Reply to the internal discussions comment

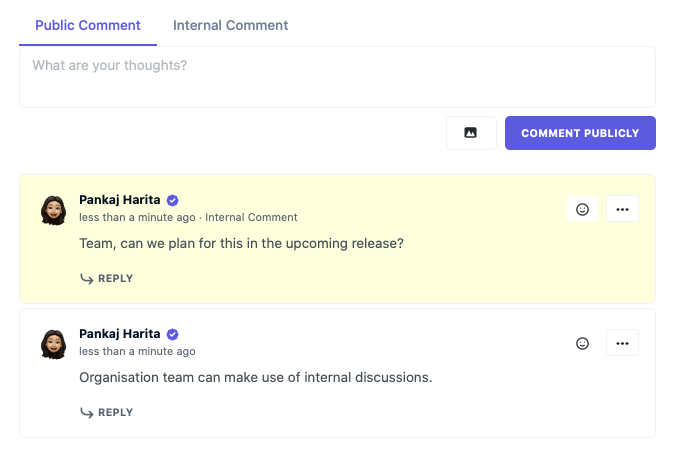[x=107, y=413]
